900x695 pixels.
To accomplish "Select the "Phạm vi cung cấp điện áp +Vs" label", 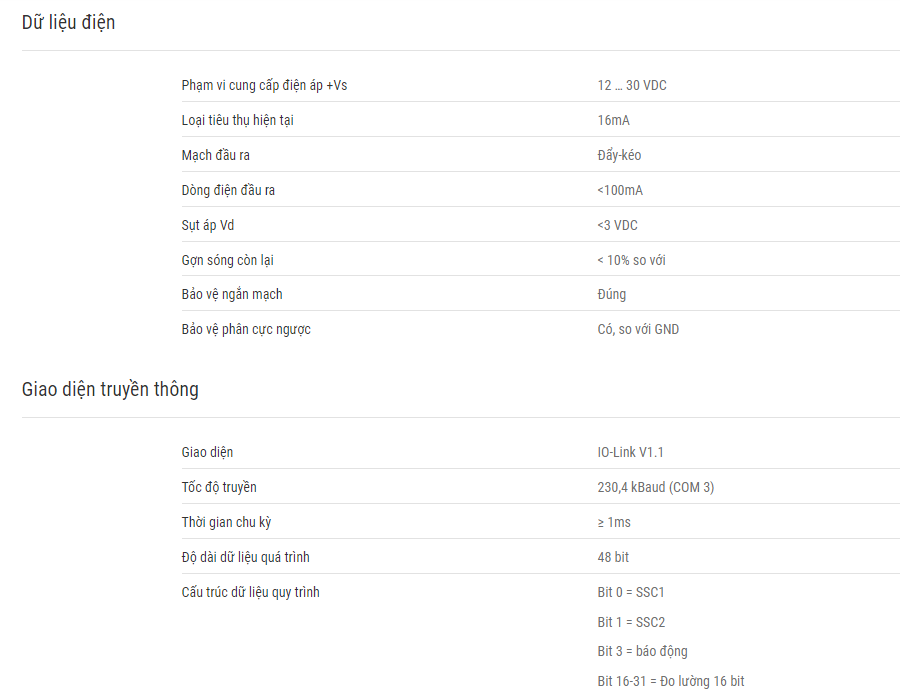I will 264,86.
